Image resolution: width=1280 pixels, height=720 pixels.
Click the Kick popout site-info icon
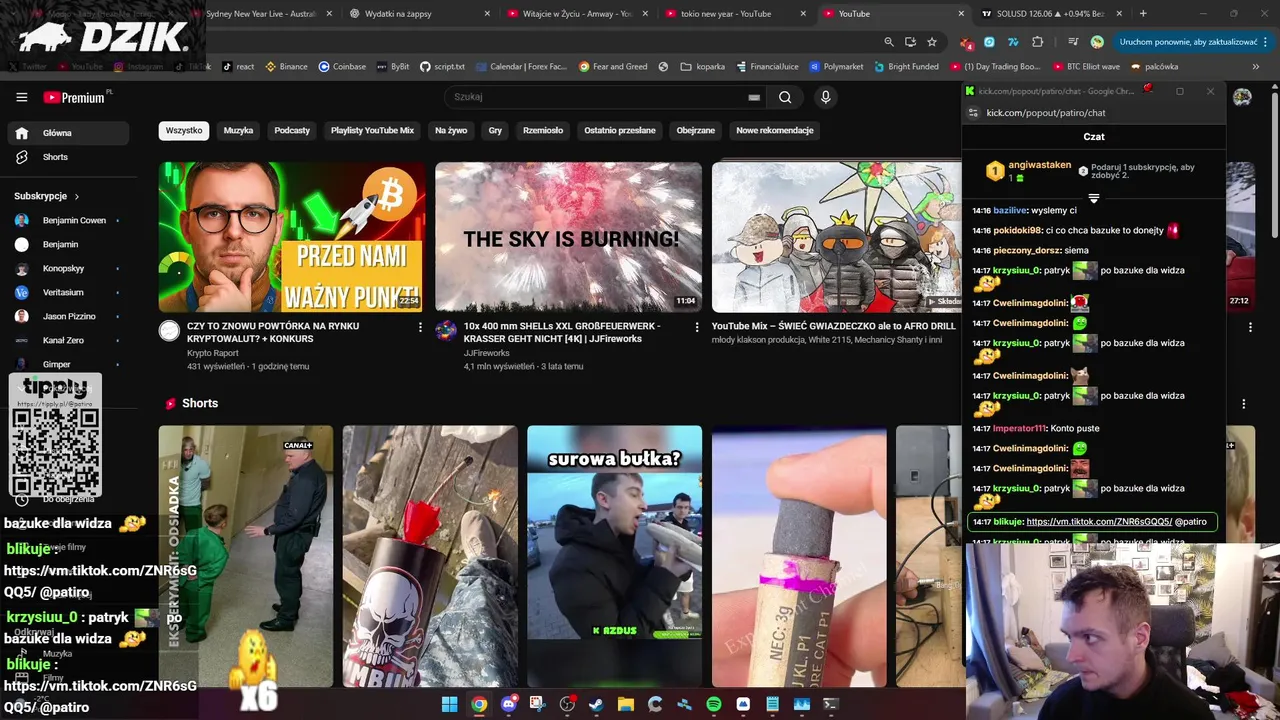974,113
